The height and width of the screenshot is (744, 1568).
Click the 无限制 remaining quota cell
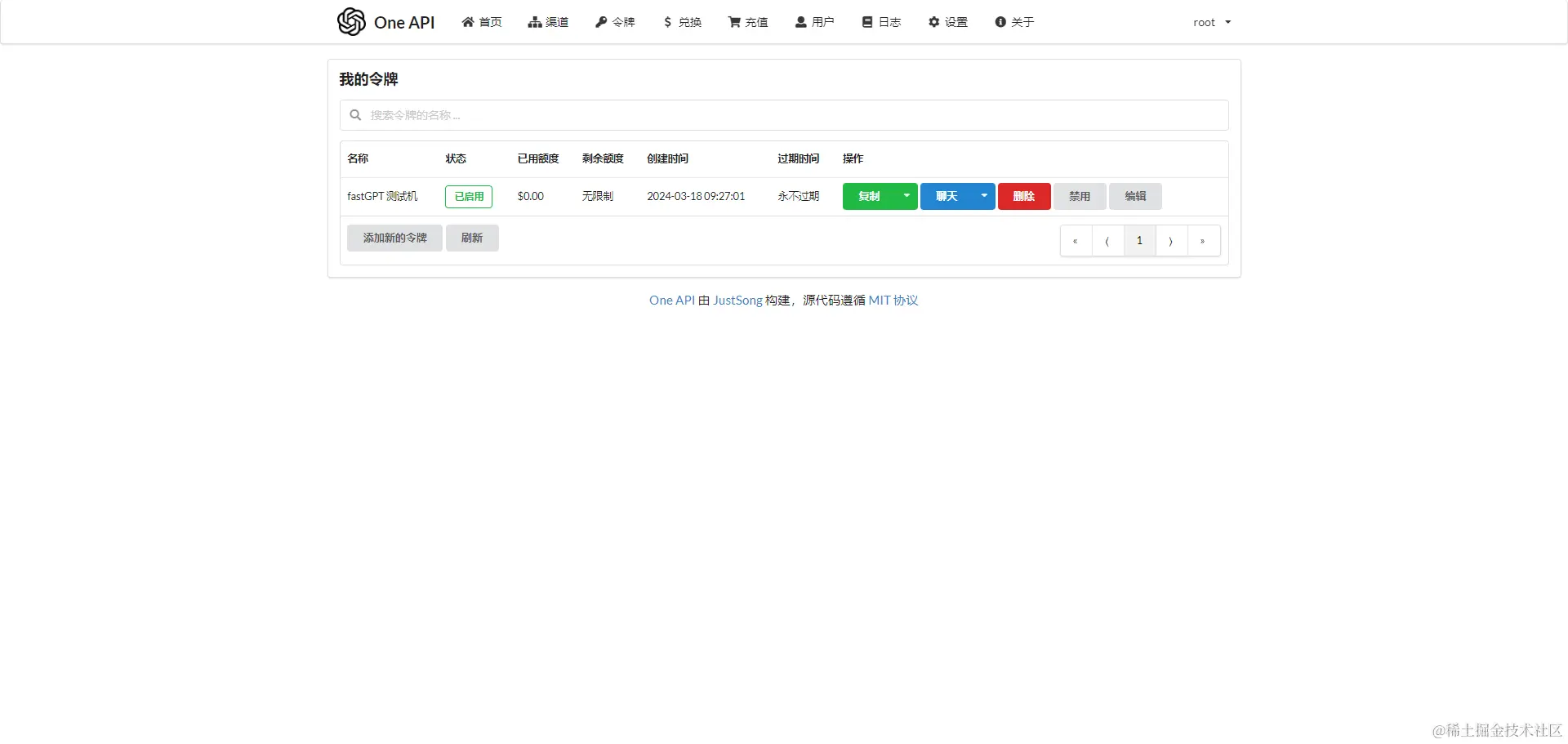(597, 196)
